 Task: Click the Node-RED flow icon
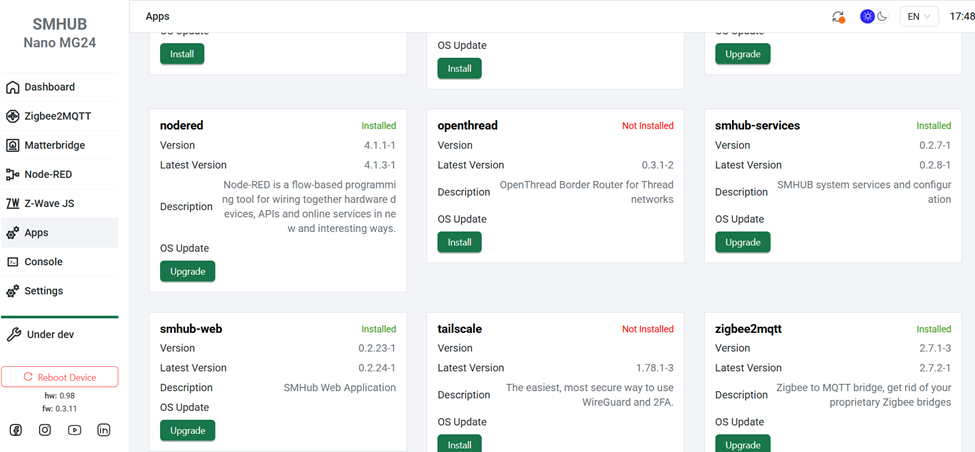(x=12, y=175)
